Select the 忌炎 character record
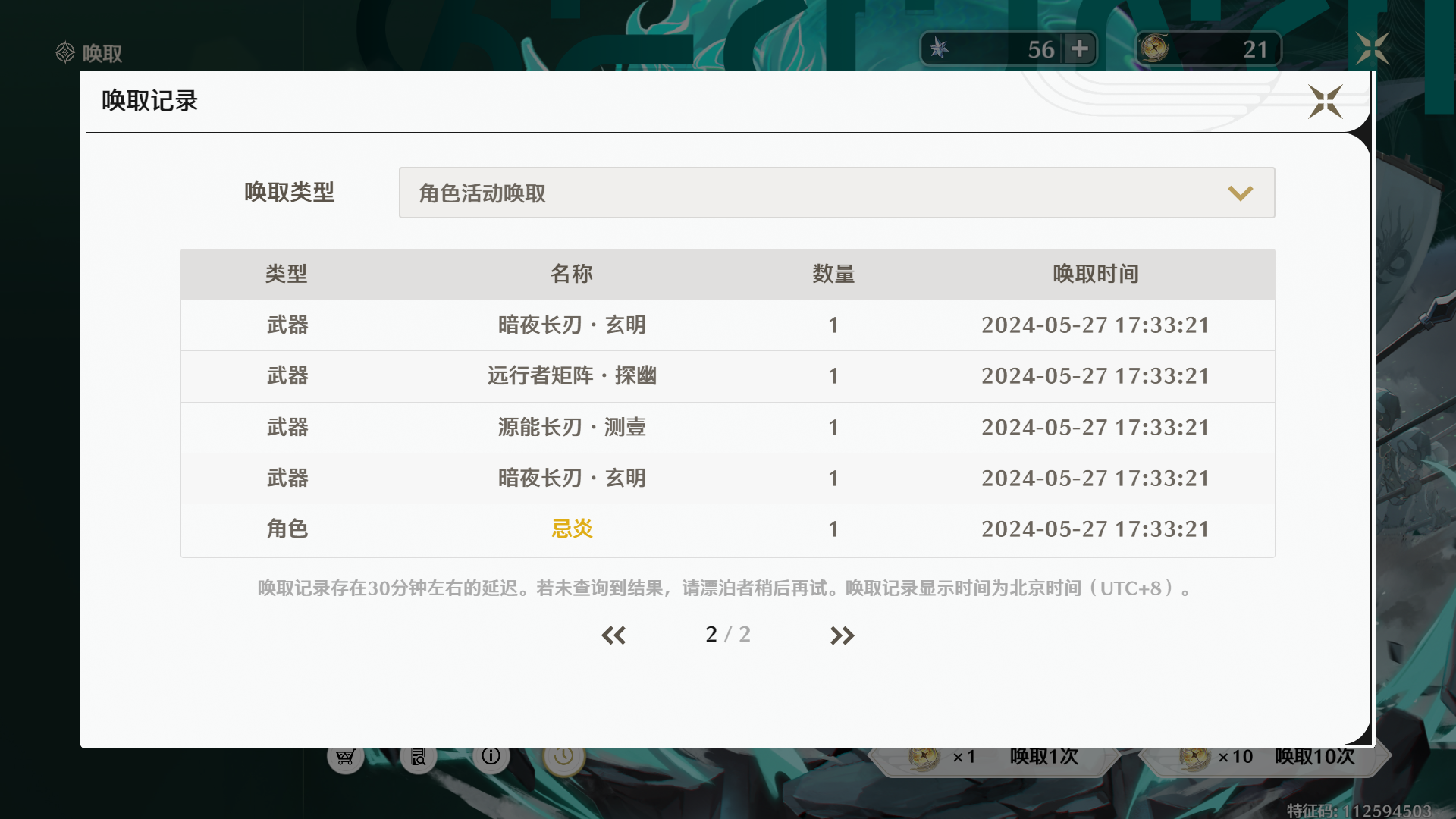Screen dimensions: 1456x819 pos(572,529)
